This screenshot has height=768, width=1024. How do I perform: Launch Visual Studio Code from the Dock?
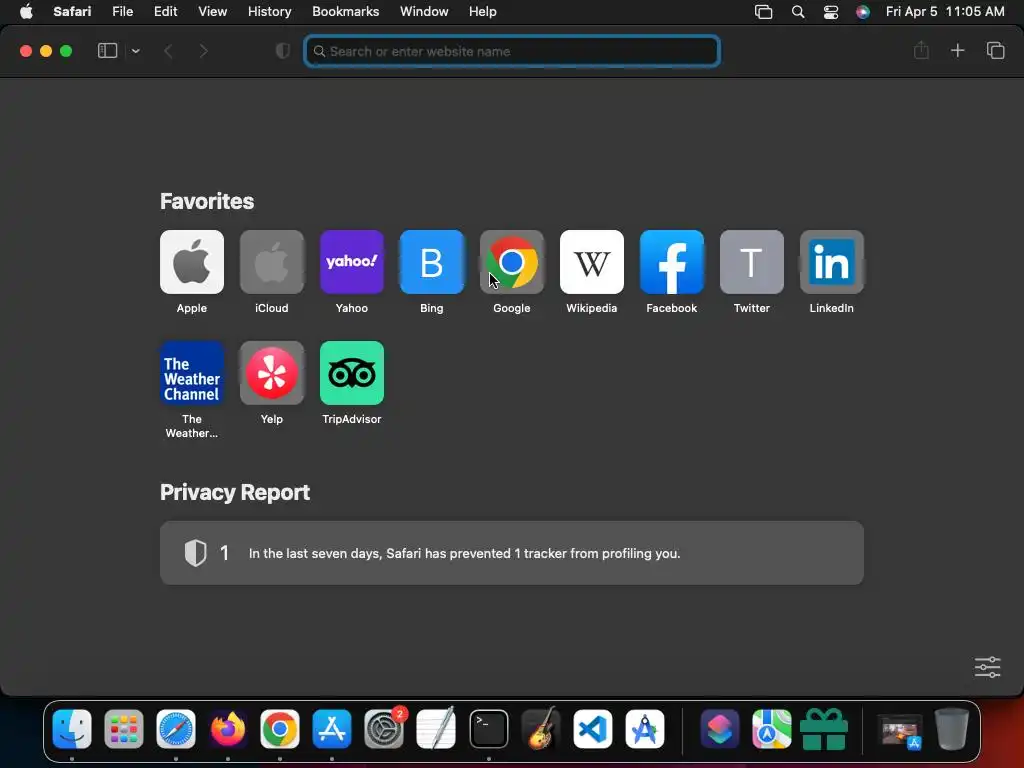tap(592, 729)
